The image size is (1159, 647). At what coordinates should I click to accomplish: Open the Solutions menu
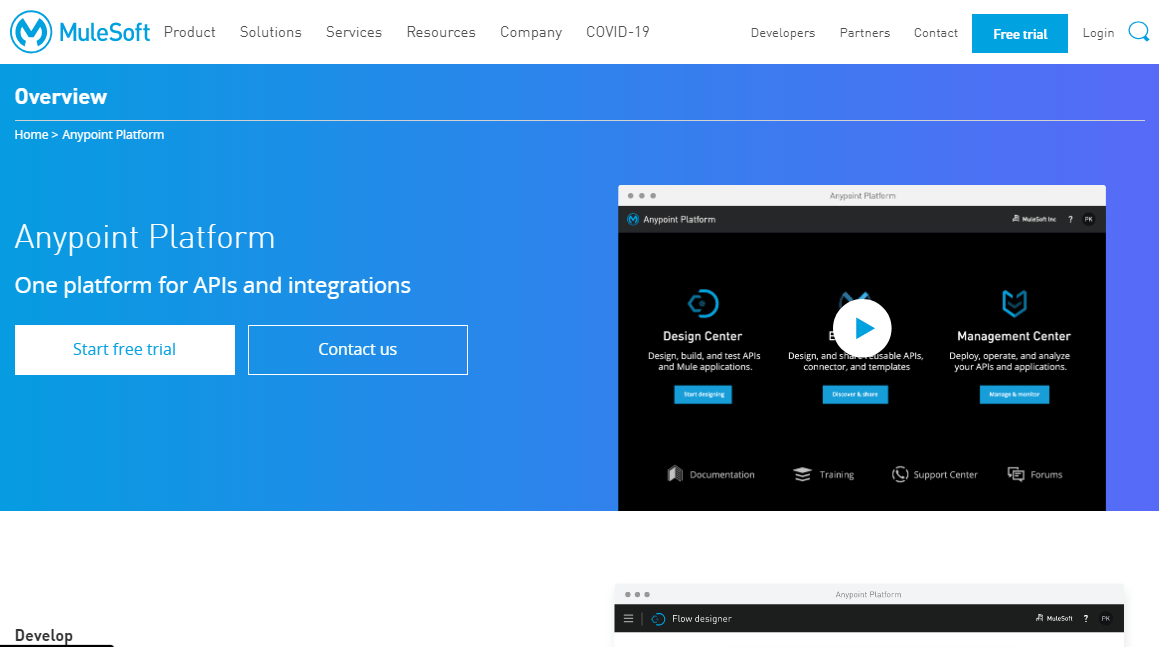(271, 33)
